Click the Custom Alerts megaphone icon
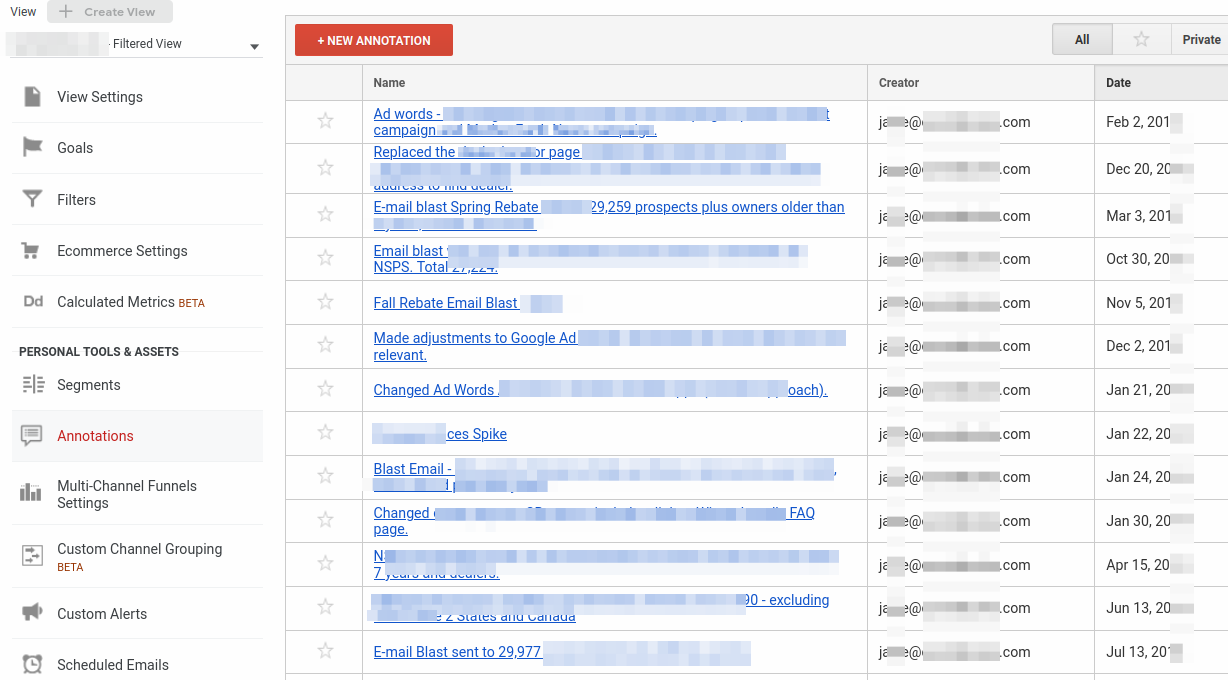 click(x=33, y=613)
